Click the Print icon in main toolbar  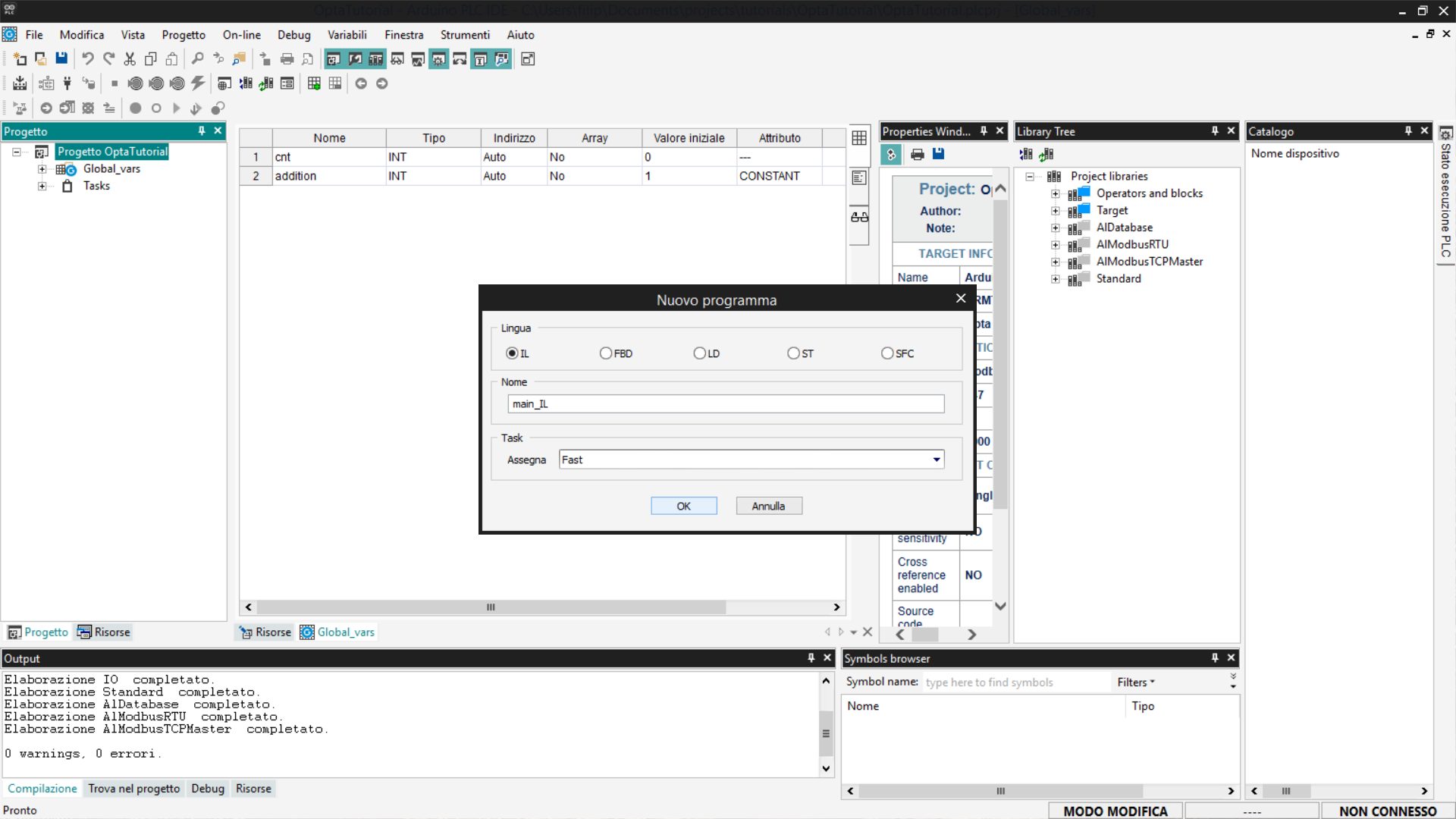[x=287, y=58]
